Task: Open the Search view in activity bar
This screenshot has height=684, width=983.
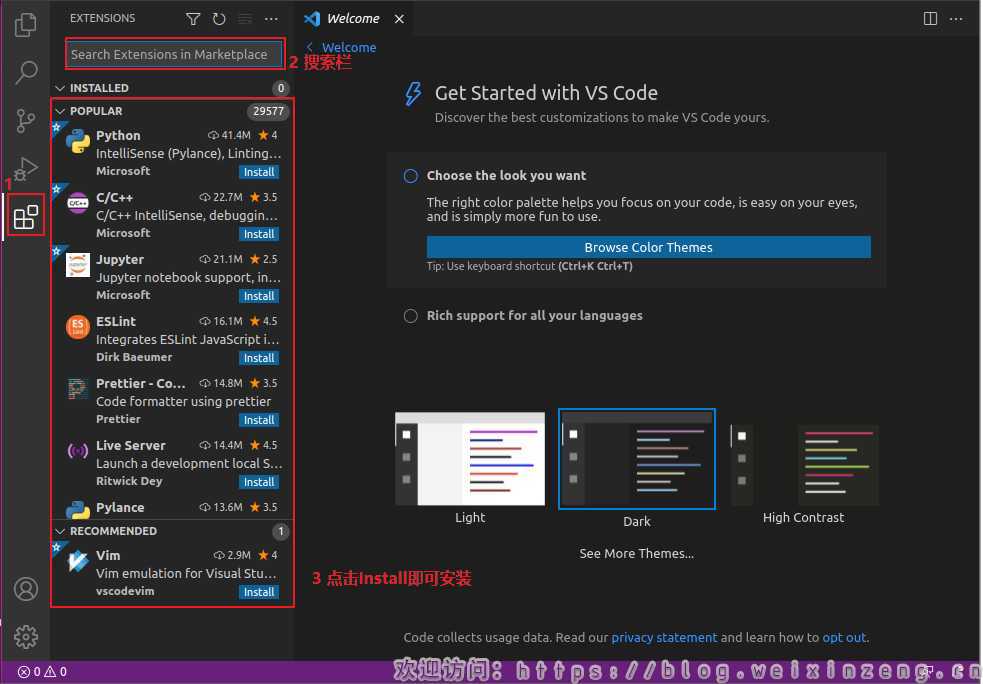Action: coord(26,72)
